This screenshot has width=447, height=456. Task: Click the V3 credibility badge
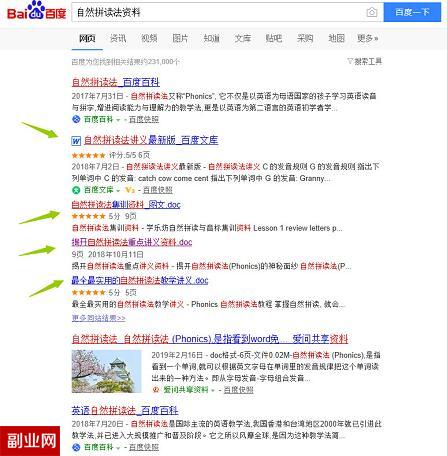click(x=130, y=190)
